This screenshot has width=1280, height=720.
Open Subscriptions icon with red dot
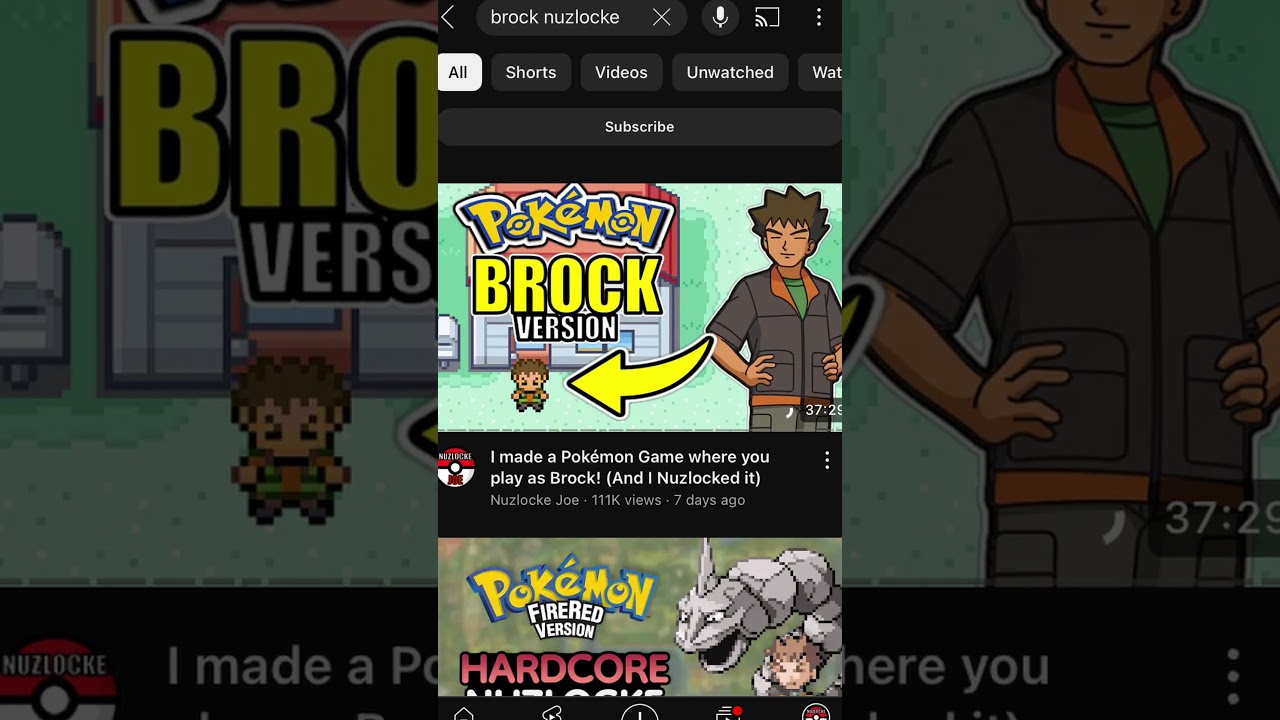point(728,713)
